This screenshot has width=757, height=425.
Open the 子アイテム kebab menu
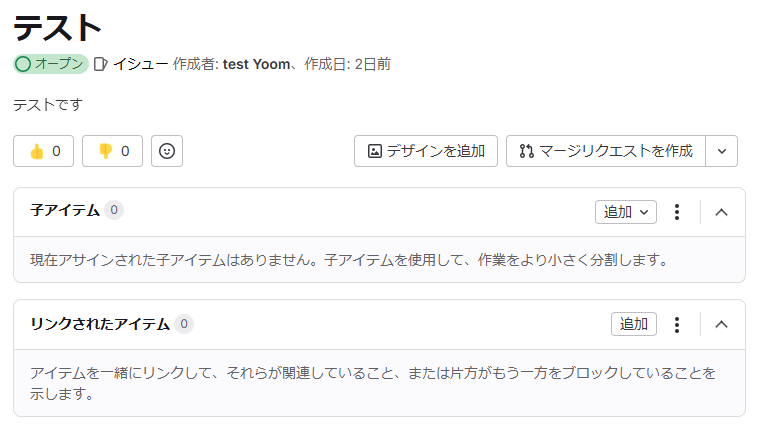[677, 212]
